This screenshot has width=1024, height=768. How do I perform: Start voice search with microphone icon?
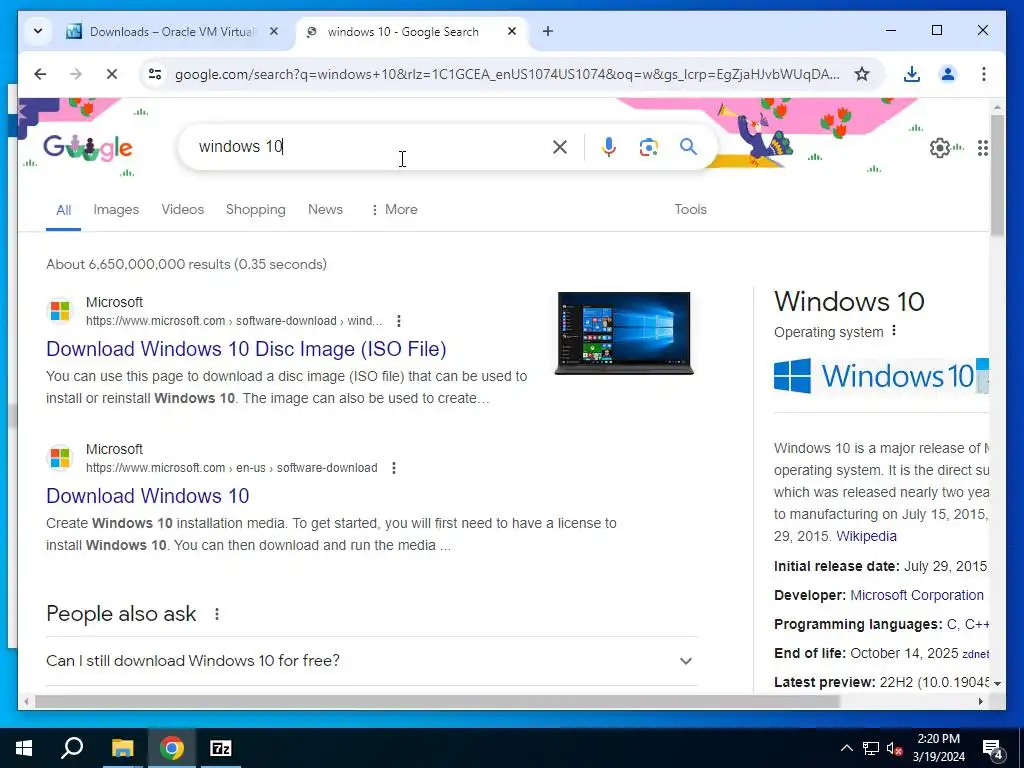(609, 147)
